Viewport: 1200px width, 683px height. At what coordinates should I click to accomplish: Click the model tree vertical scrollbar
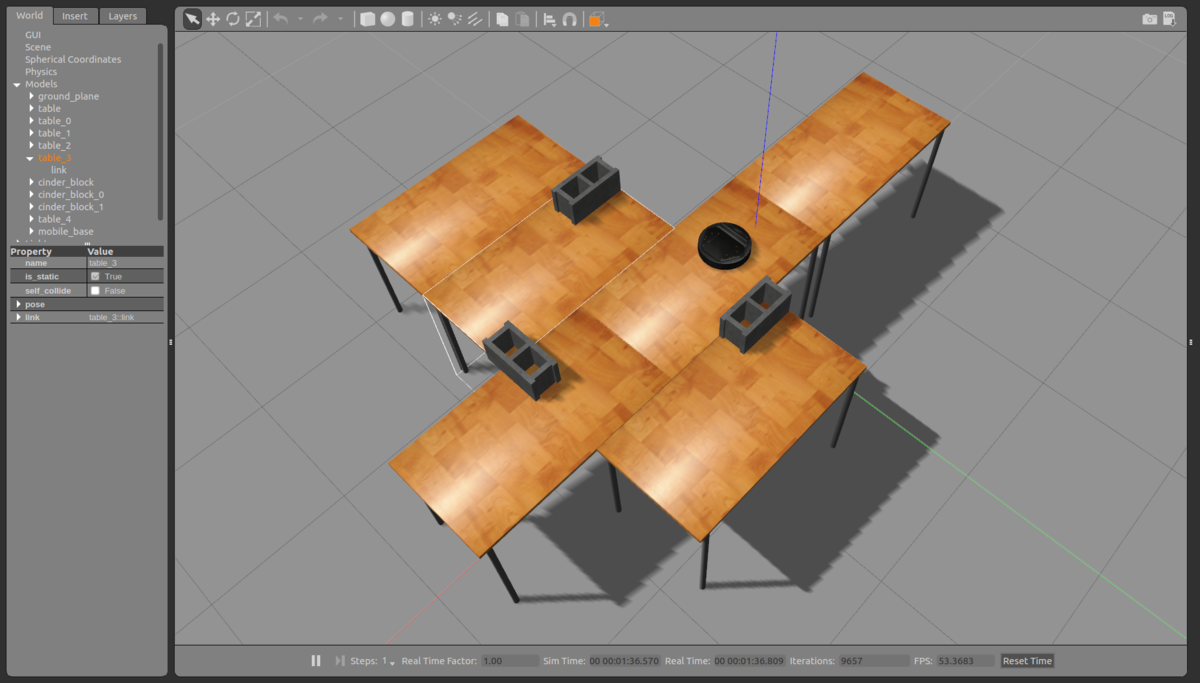click(x=160, y=130)
